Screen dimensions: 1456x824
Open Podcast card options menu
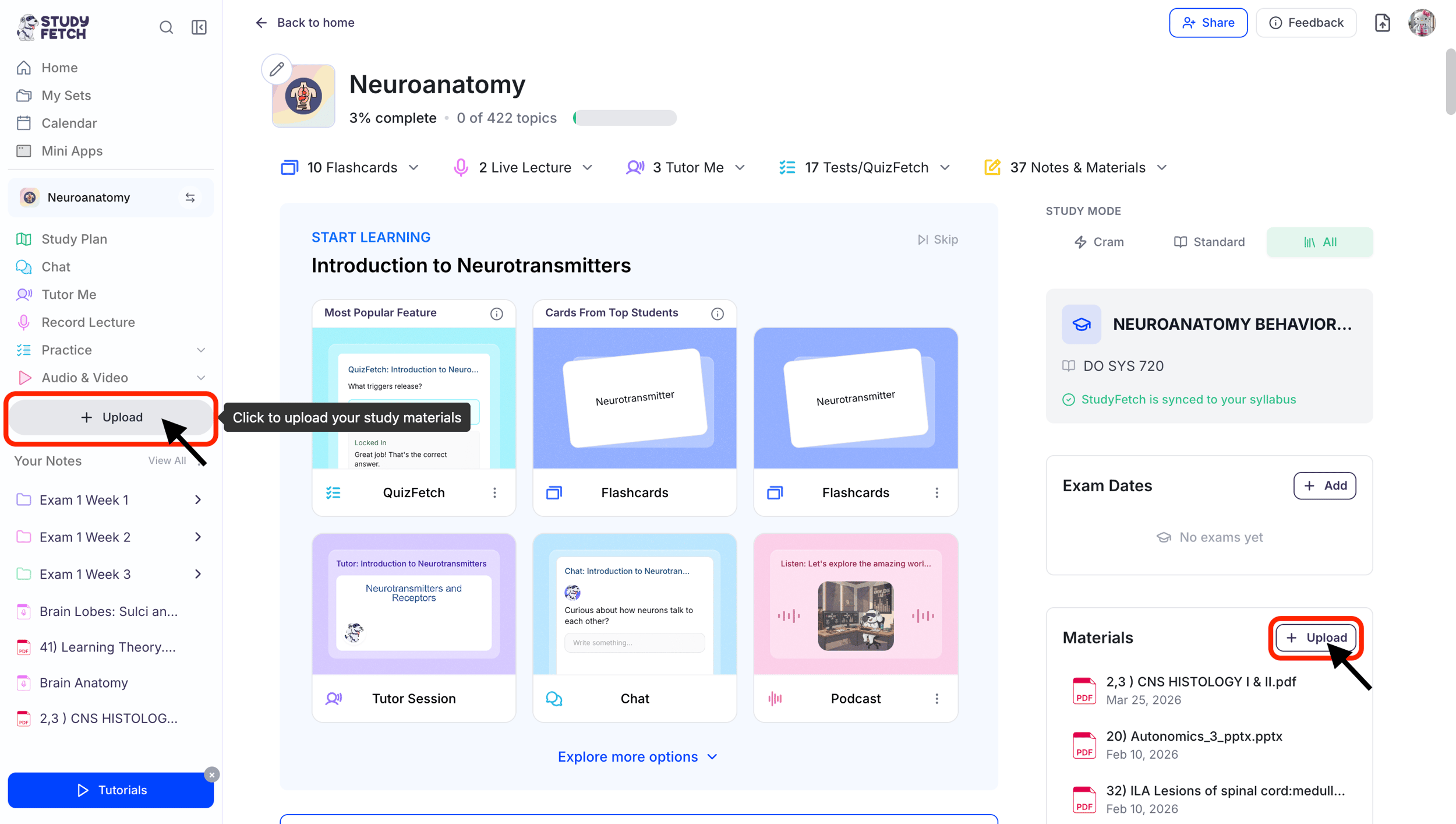click(936, 699)
